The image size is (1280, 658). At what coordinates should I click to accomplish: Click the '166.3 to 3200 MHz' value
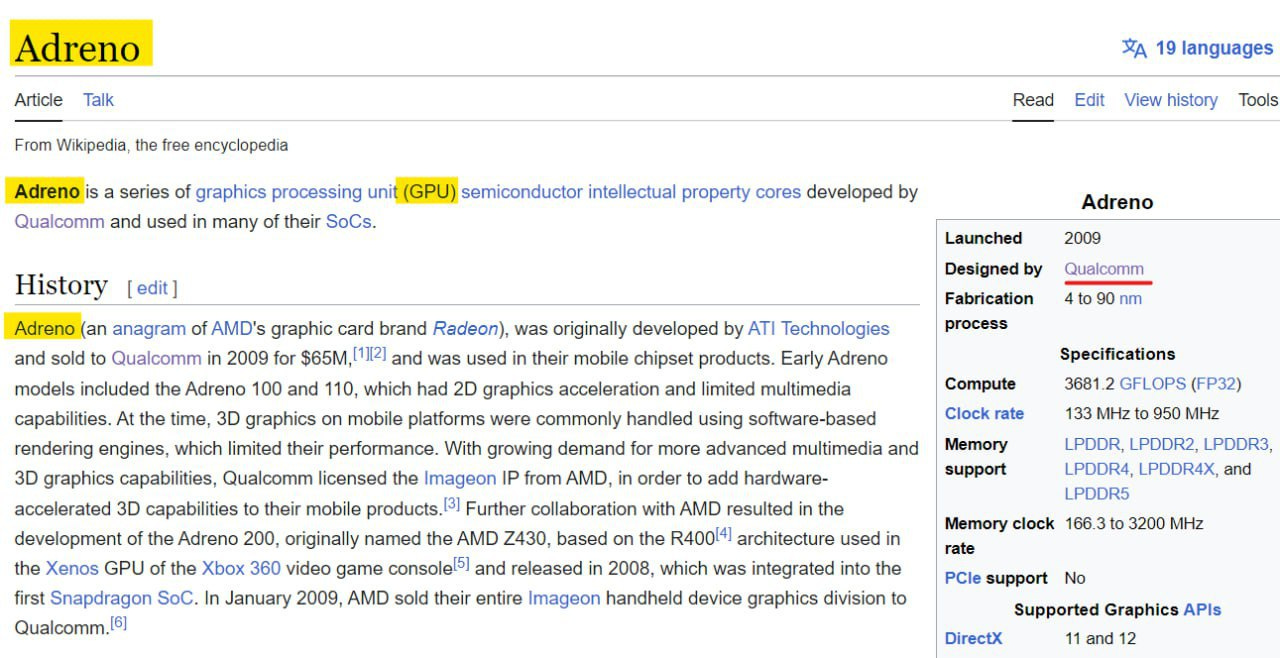tap(1134, 523)
